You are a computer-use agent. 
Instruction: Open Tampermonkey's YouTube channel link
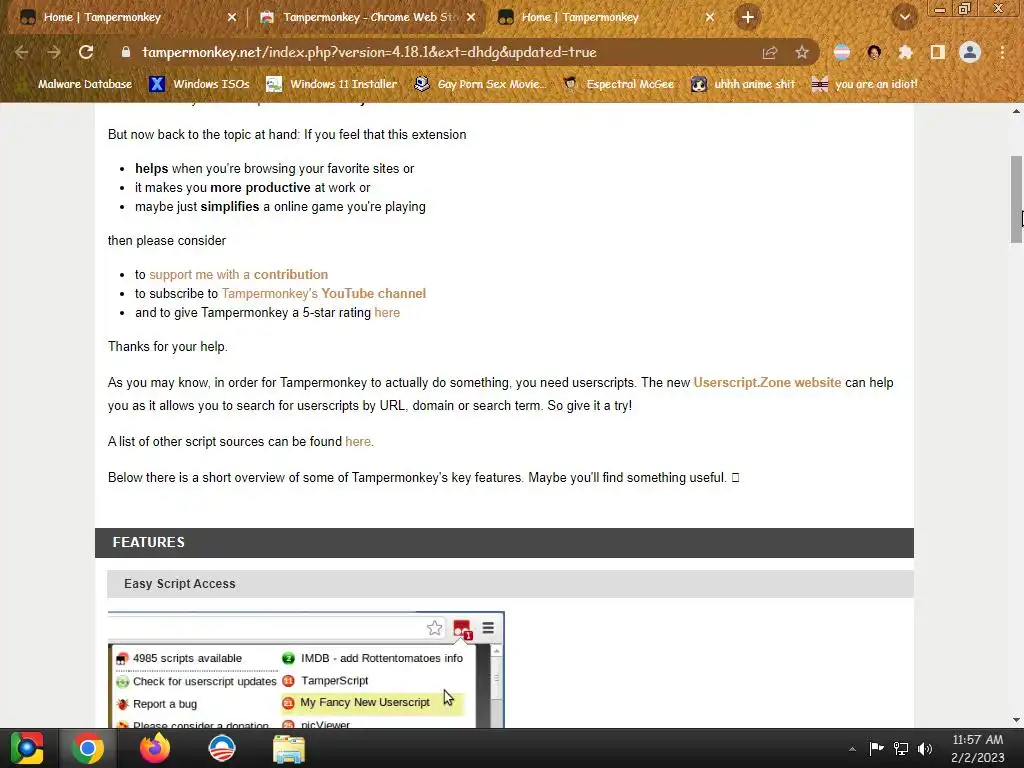323,294
